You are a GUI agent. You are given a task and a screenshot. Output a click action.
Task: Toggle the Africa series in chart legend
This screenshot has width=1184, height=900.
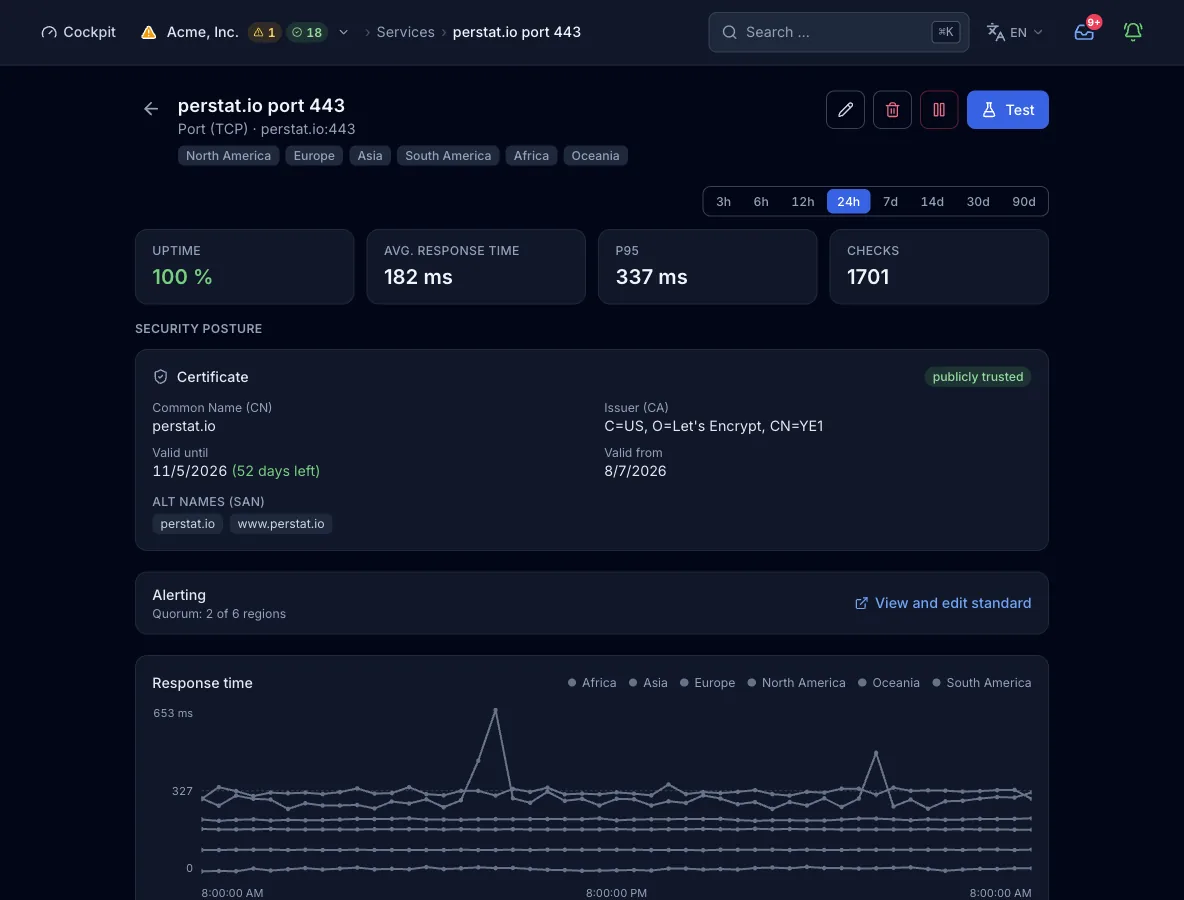click(x=592, y=683)
